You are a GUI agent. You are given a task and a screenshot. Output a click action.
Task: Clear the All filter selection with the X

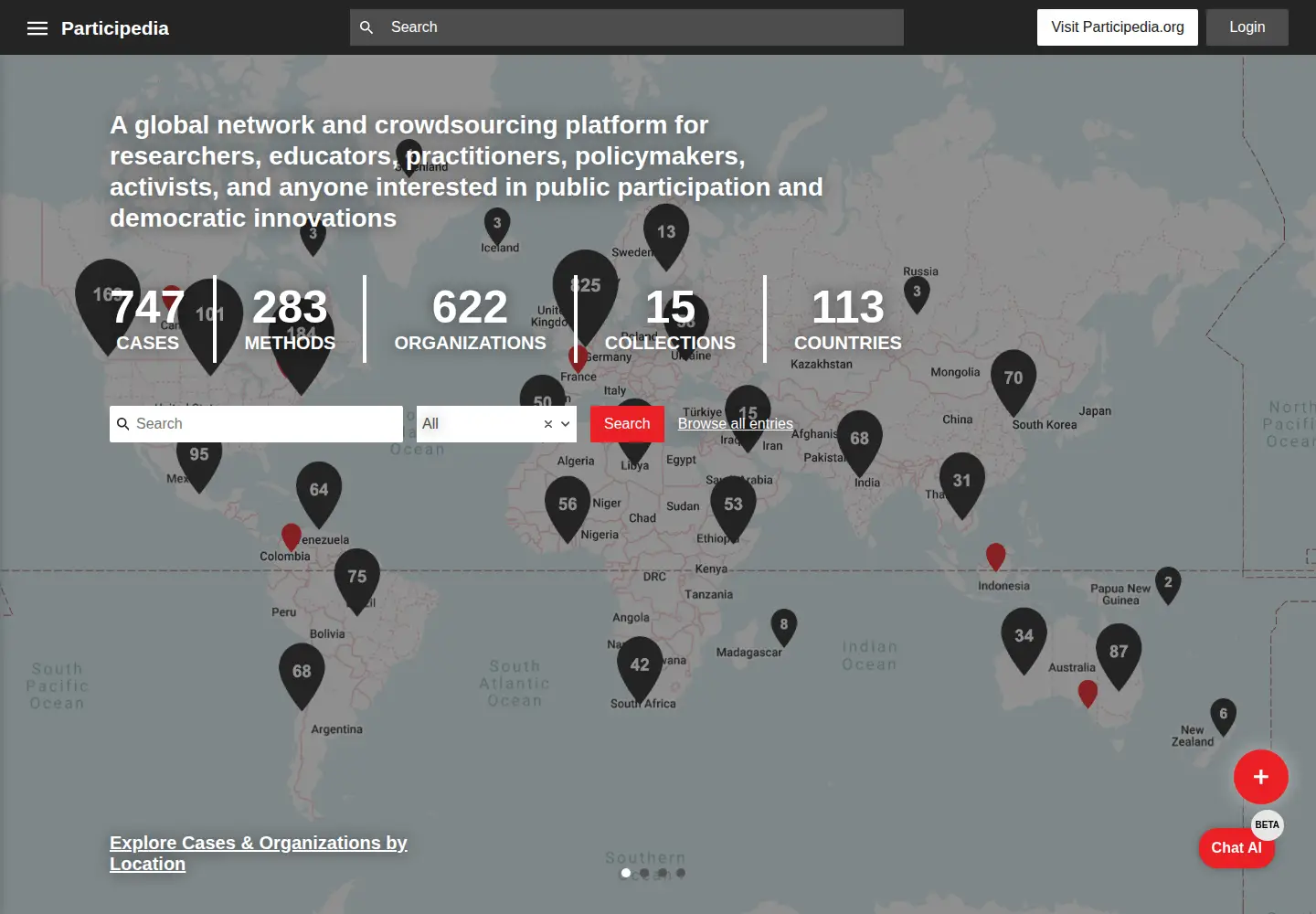(x=548, y=424)
